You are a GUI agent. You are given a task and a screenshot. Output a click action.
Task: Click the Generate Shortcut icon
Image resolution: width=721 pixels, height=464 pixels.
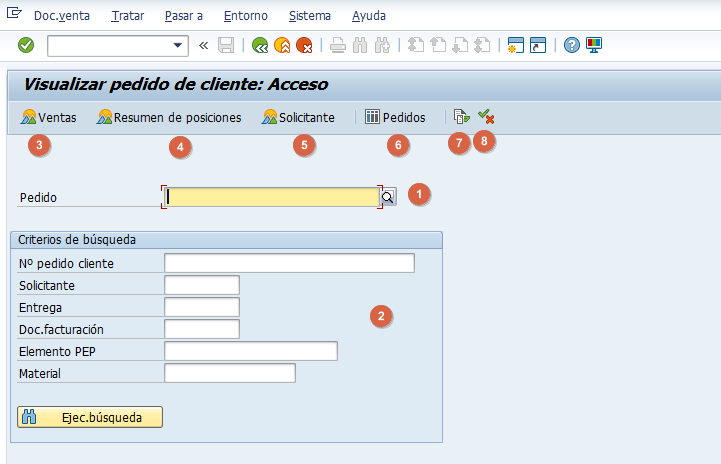pyautogui.click(x=538, y=45)
